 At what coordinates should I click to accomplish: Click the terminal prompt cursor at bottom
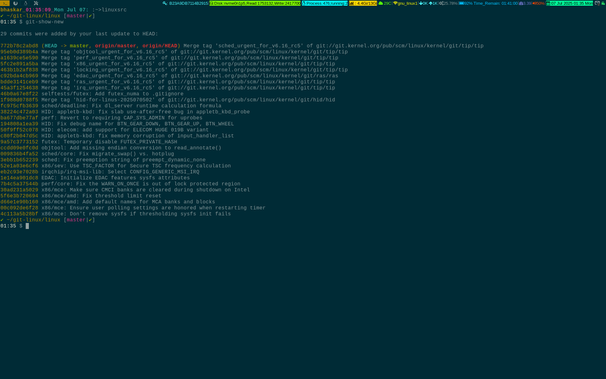click(27, 226)
